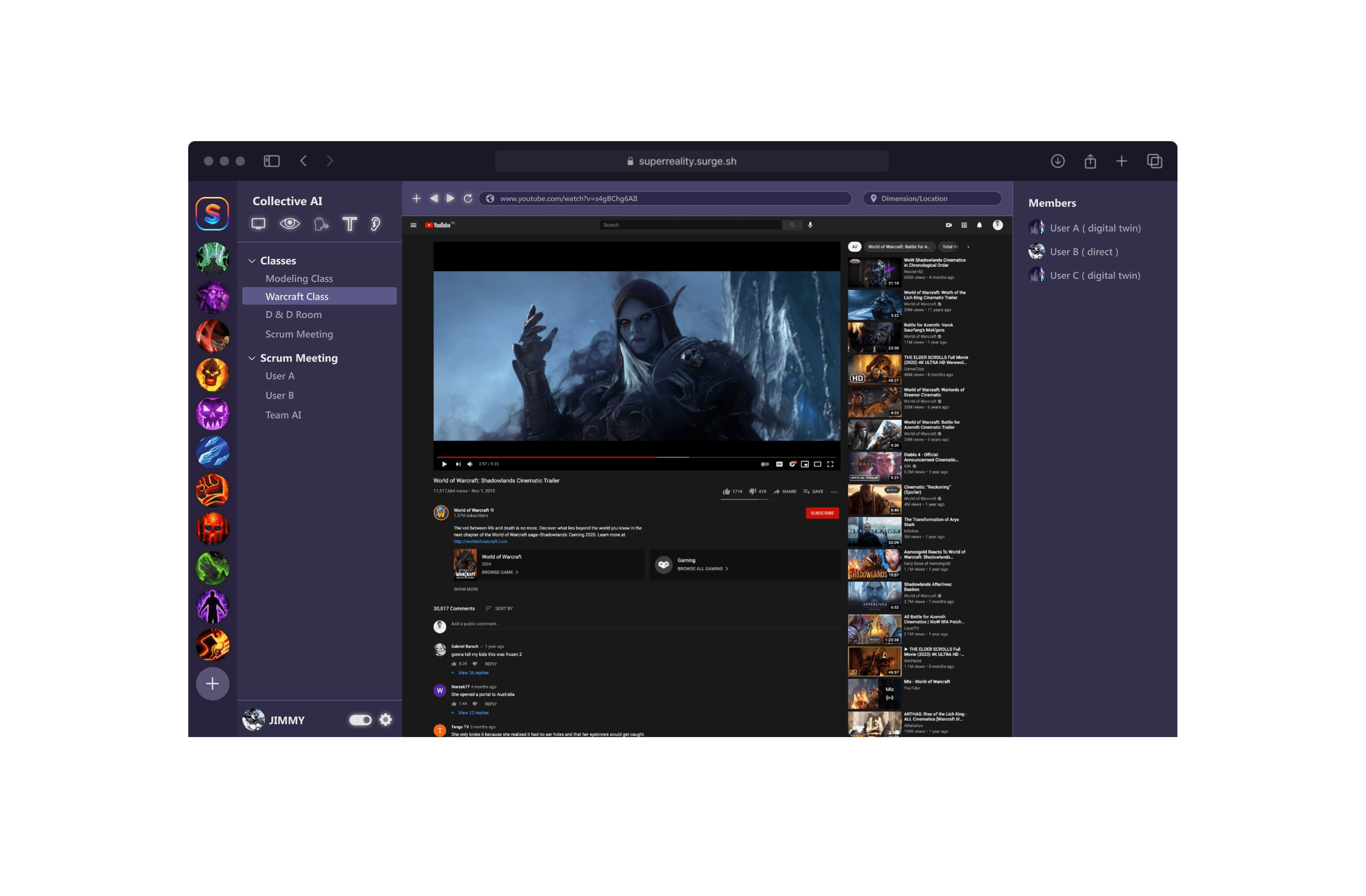This screenshot has width=1366, height=896.
Task: Enable miniplayer mode
Action: coord(805,465)
